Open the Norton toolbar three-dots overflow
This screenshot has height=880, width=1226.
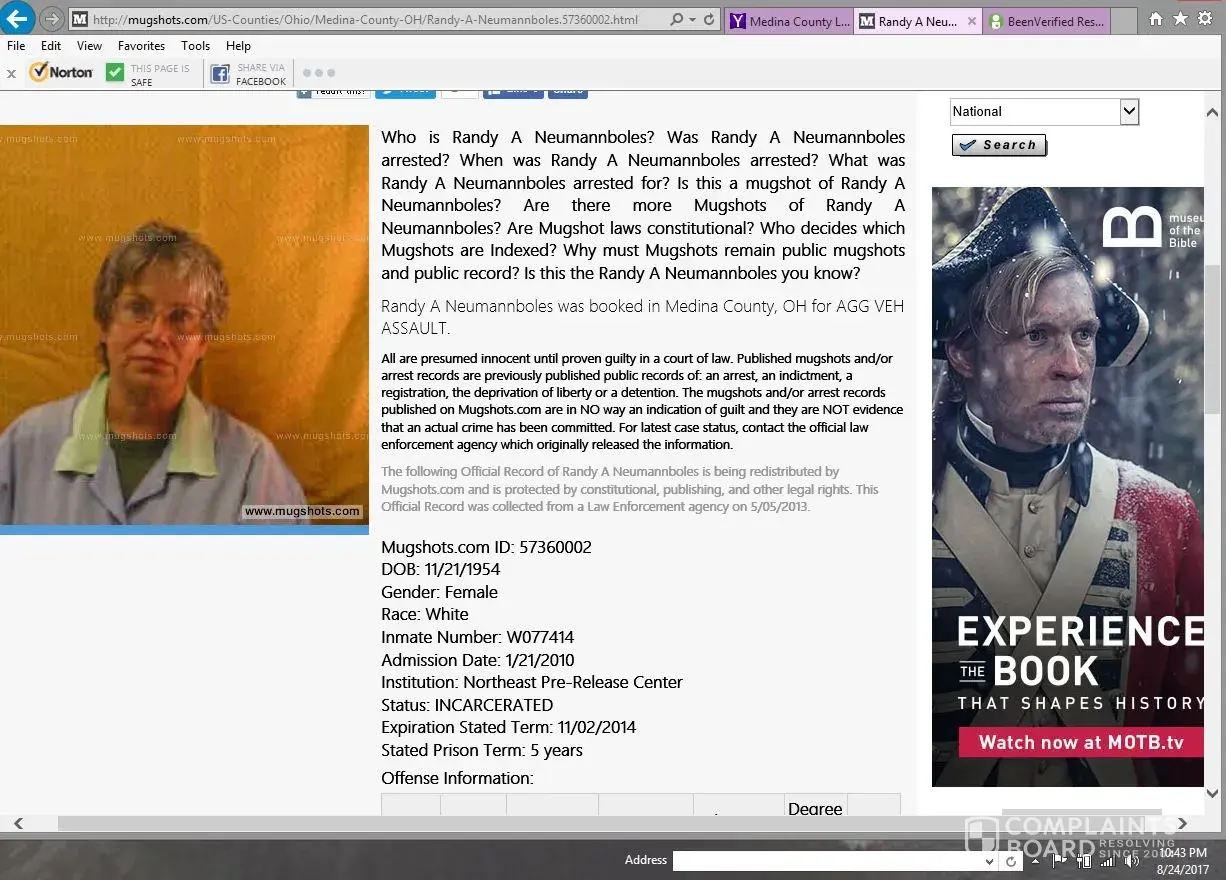tap(318, 73)
